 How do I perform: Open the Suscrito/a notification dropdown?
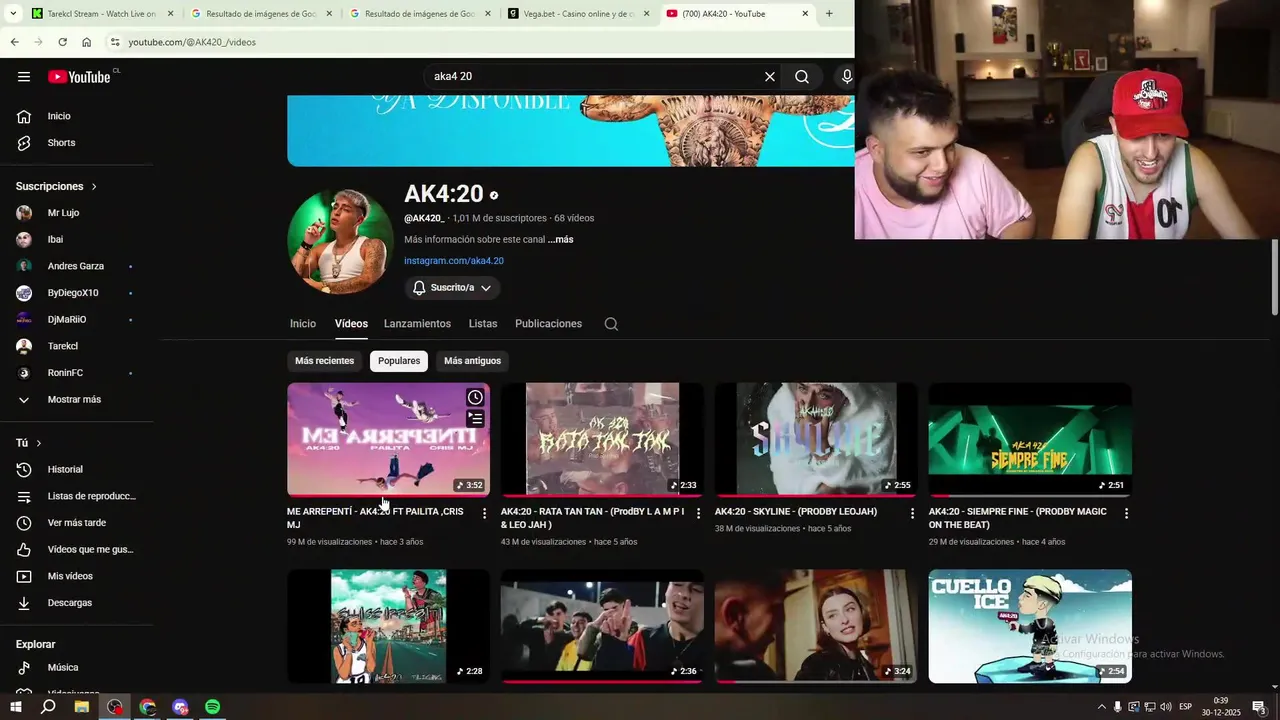[452, 288]
